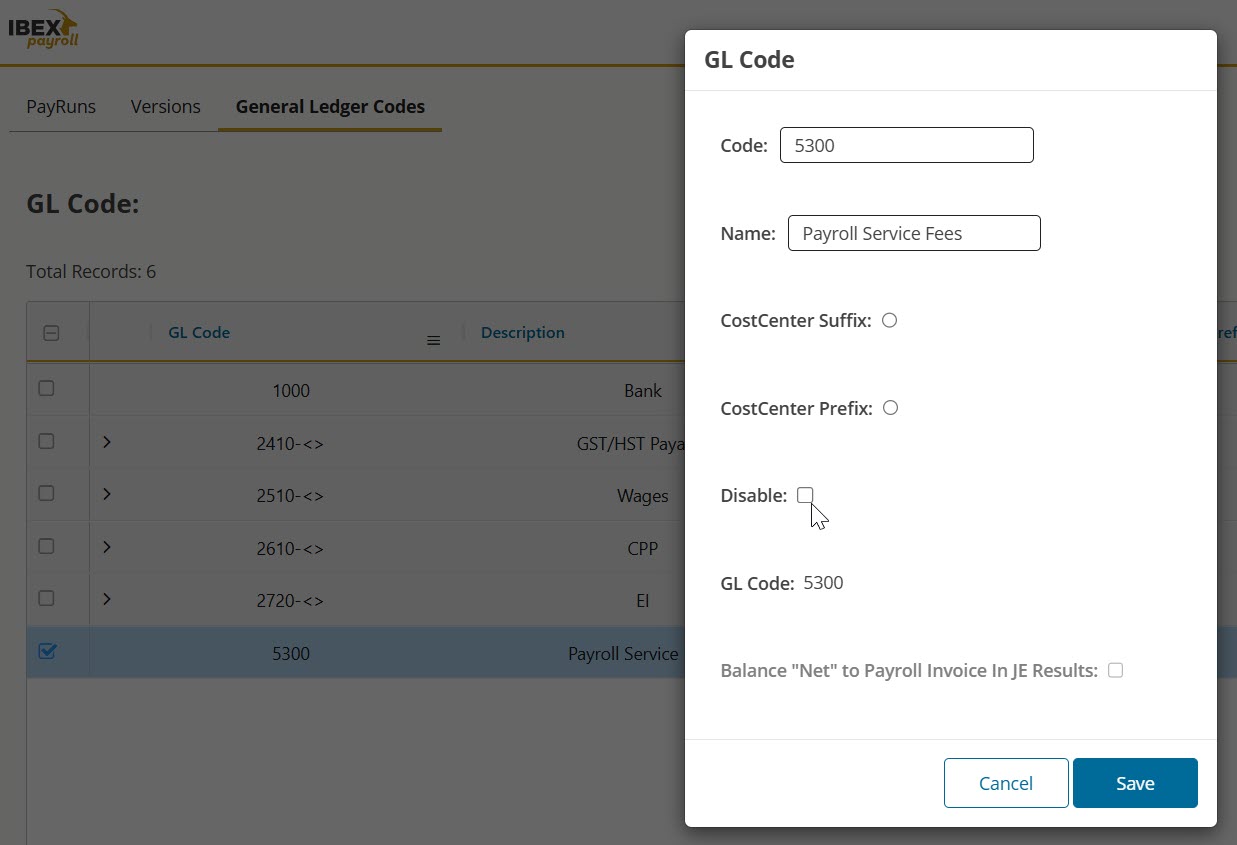1237x845 pixels.
Task: Check the row checkbox for 1000 Bank
Action: [x=46, y=388]
